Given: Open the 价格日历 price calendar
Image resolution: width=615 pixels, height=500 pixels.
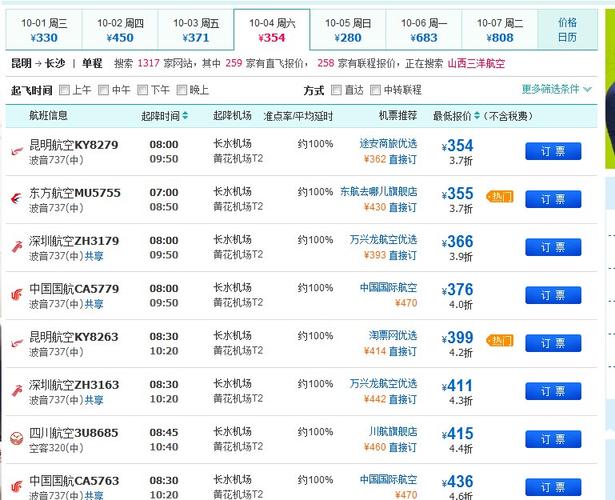Looking at the screenshot, I should pyautogui.click(x=568, y=30).
